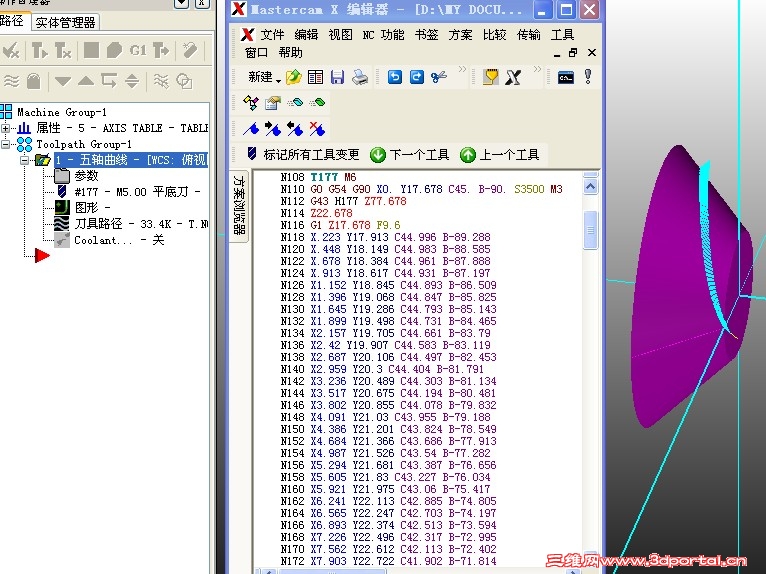Click the verify solid icon in manager

pyautogui.click(x=114, y=50)
